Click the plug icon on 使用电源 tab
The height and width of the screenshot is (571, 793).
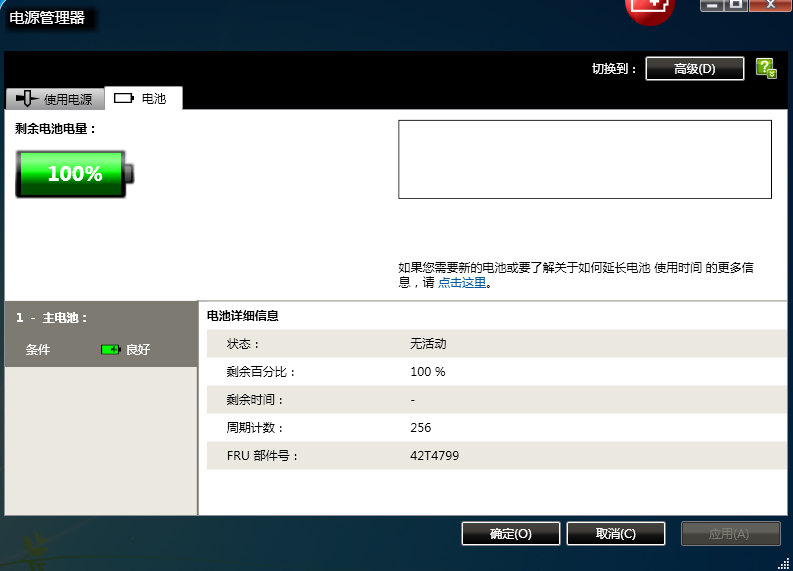click(26, 98)
